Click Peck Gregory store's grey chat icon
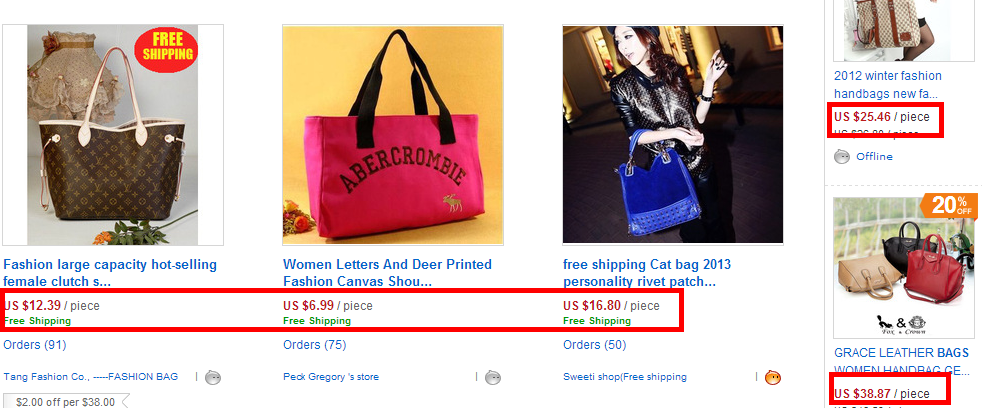Viewport: 982px width, 408px height. click(492, 377)
